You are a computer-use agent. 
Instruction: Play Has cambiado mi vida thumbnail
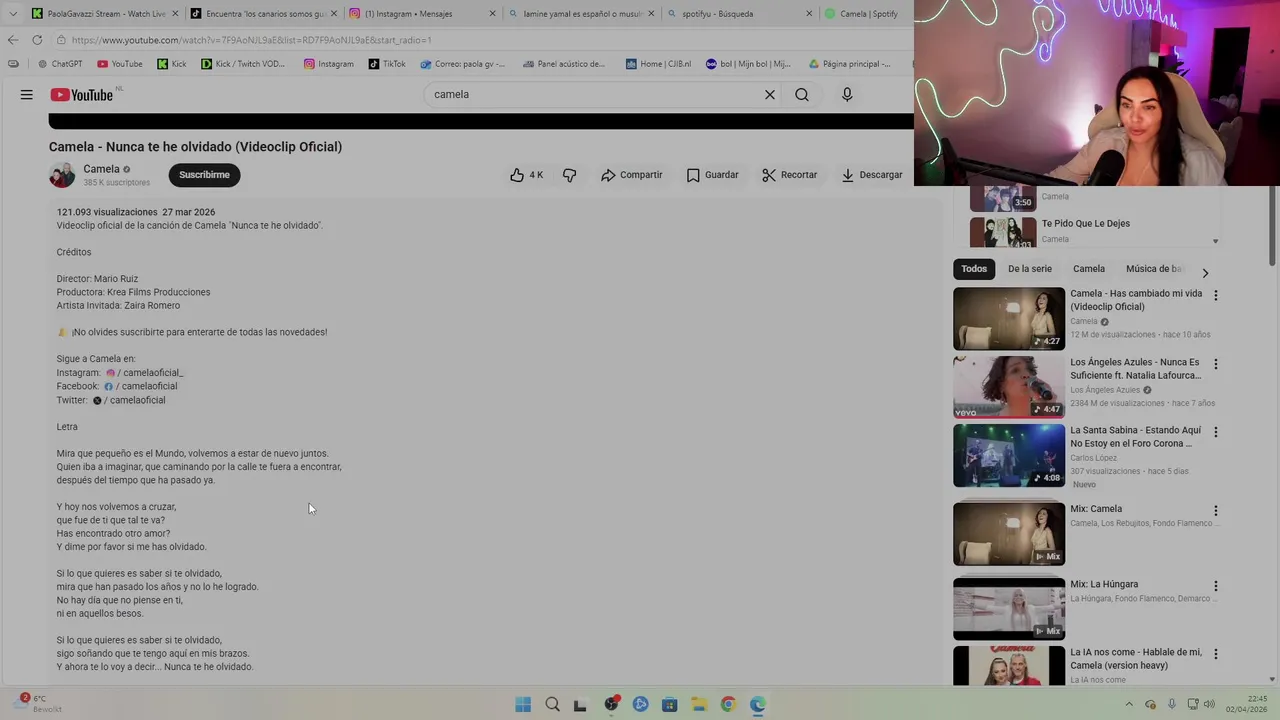[1009, 319]
